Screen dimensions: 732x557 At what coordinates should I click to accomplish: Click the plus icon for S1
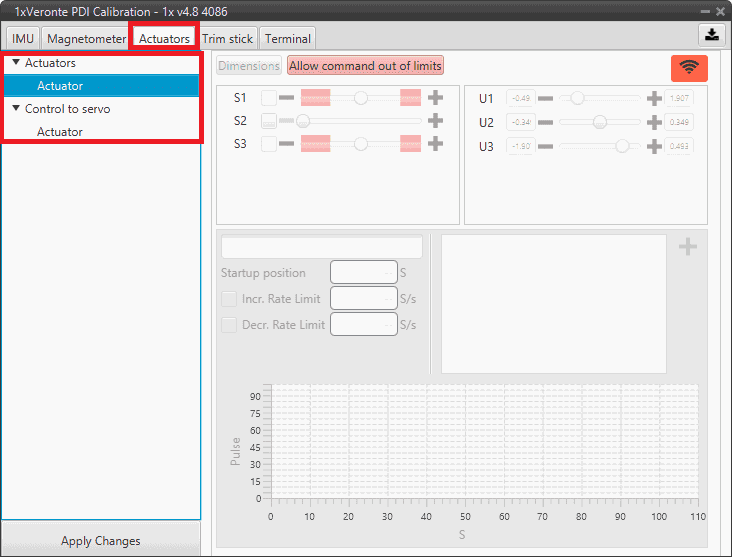click(435, 98)
